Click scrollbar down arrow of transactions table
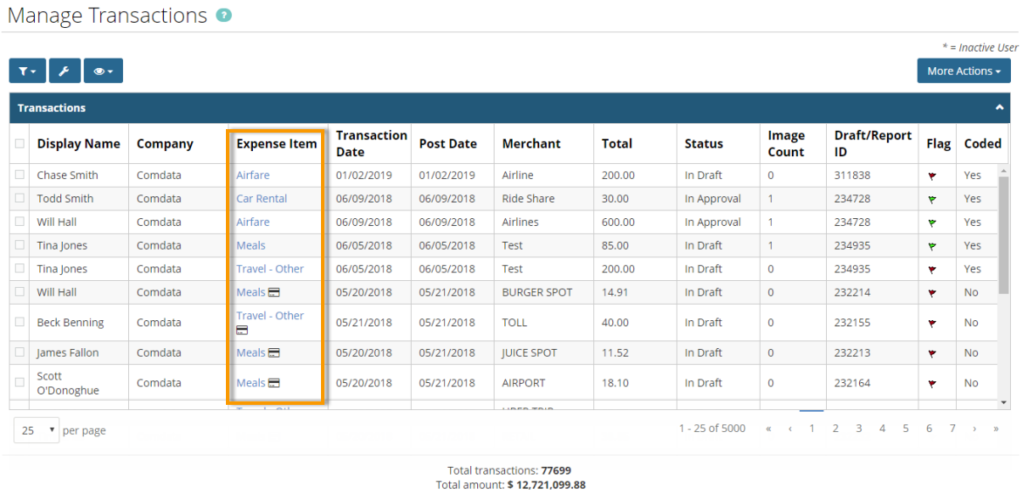The height and width of the screenshot is (493, 1024). tap(1004, 402)
